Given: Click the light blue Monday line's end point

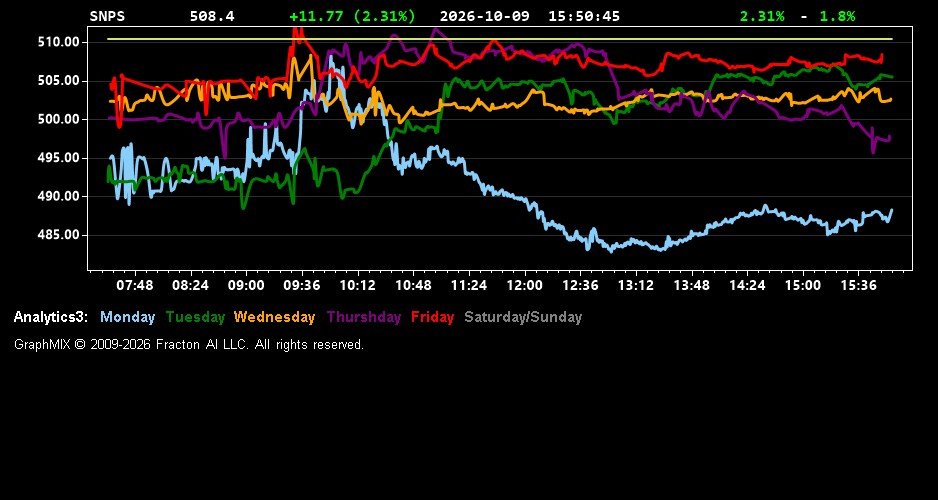Looking at the screenshot, I should pos(891,210).
